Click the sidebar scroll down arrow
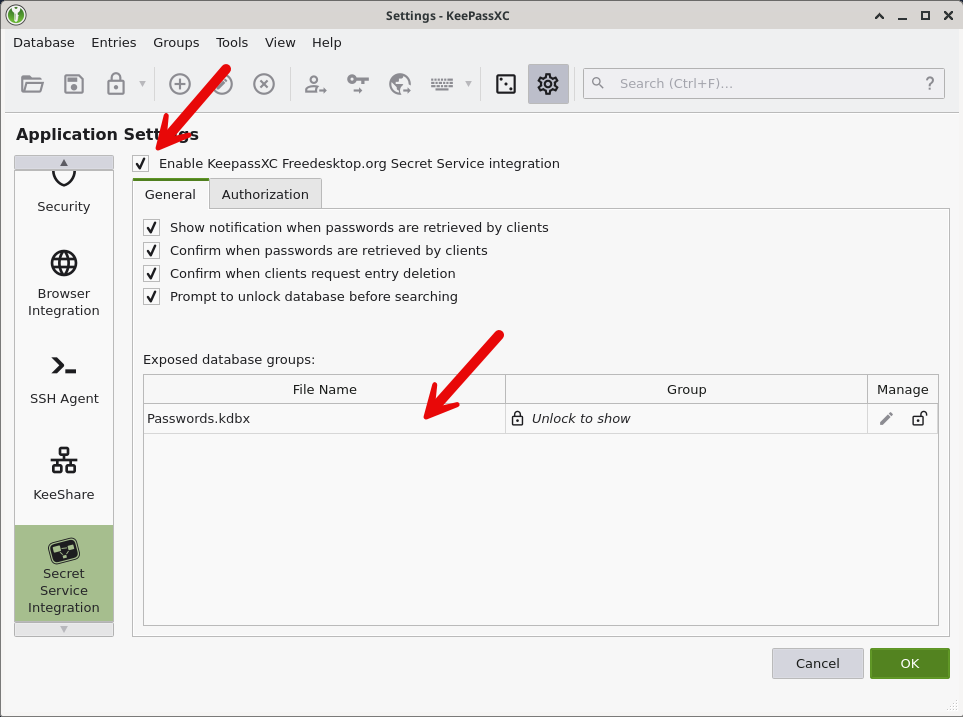 click(x=64, y=629)
